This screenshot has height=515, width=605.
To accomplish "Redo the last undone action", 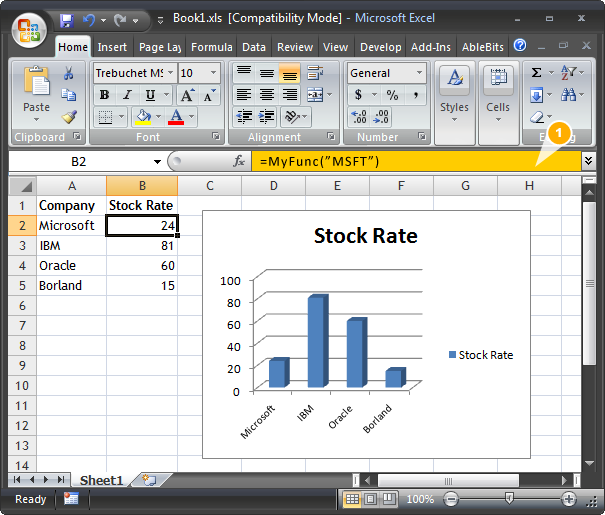I will click(x=120, y=20).
